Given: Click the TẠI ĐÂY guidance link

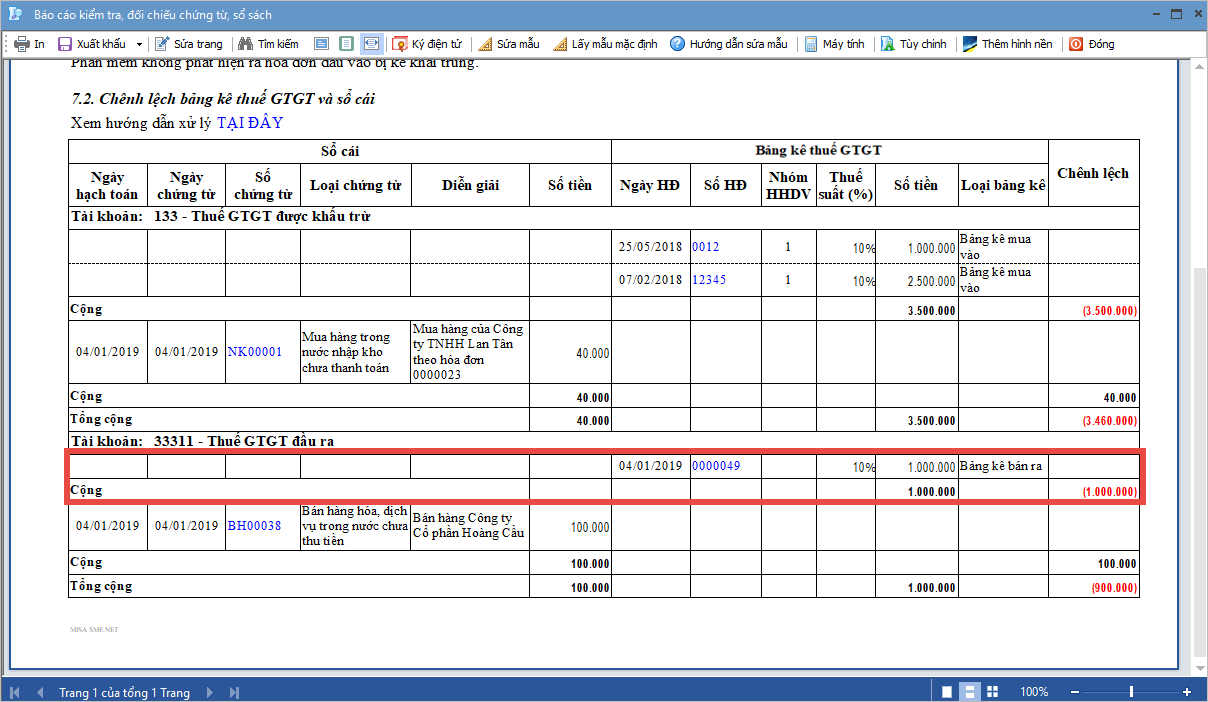Looking at the screenshot, I should (x=249, y=123).
